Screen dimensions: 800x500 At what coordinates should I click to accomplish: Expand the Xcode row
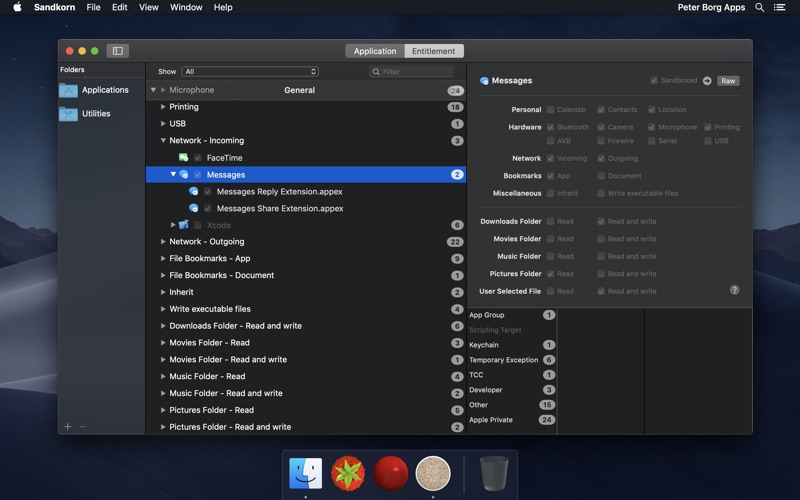tap(173, 224)
